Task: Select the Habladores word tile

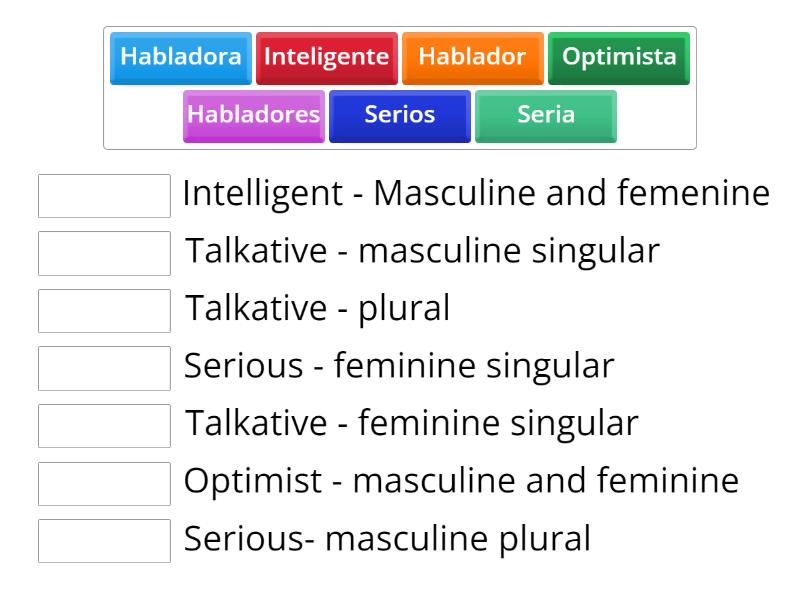Action: click(252, 115)
